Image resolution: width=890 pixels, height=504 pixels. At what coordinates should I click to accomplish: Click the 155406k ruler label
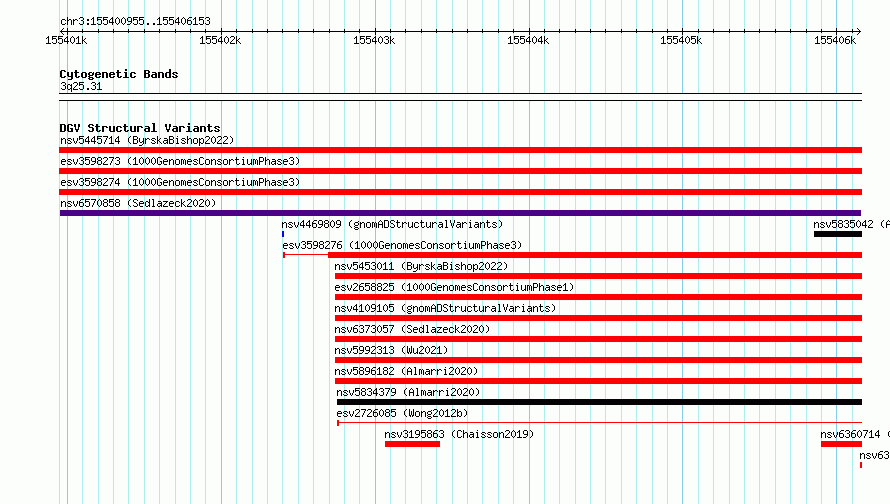835,40
